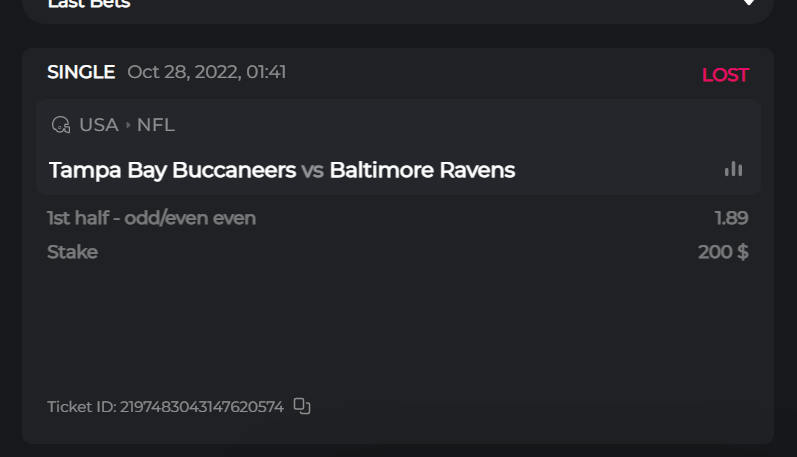Click the arrow between USA and NFL
797x457 pixels.
(128, 125)
